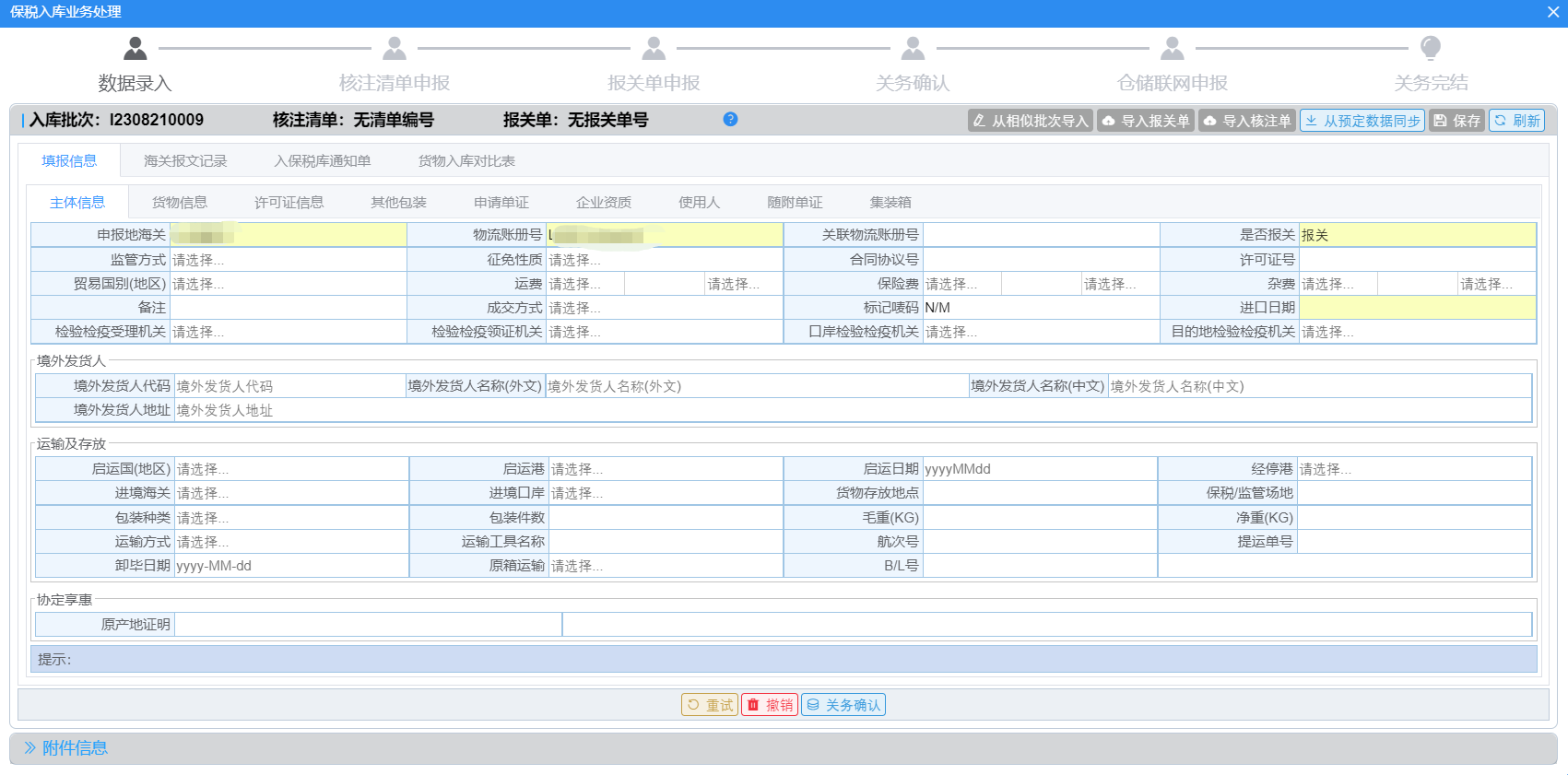Open the 启运国(地区) dropdown
The image size is (1568, 775).
[291, 469]
